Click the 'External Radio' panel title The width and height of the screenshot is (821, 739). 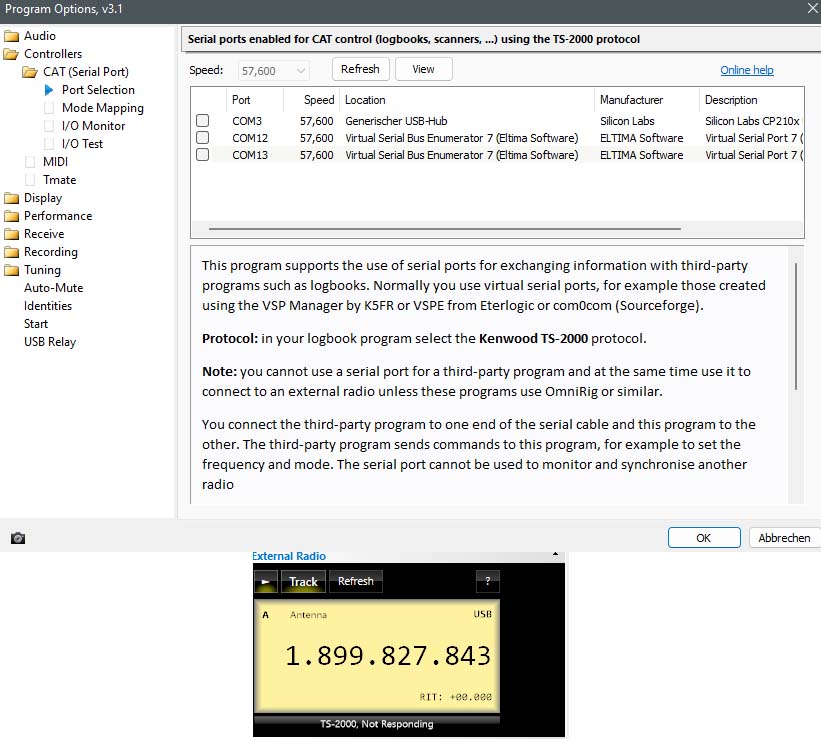click(289, 556)
